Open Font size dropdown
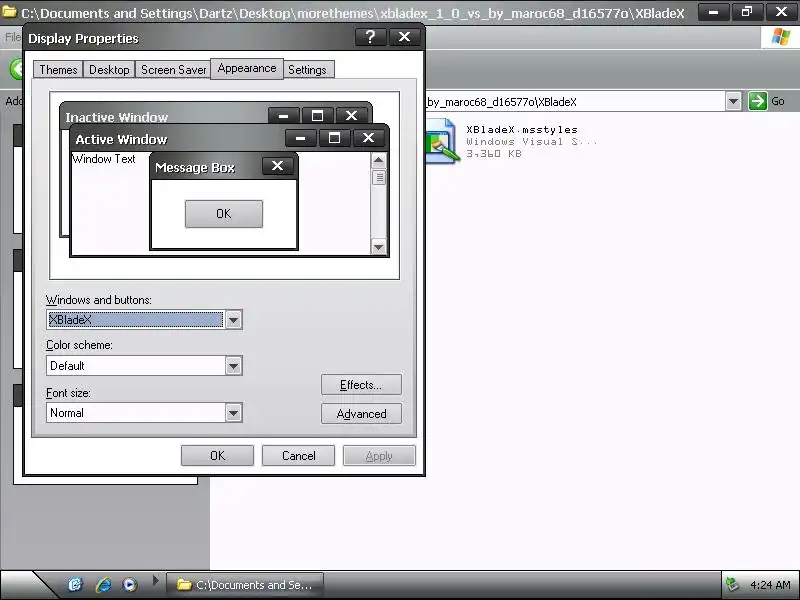The width and height of the screenshot is (800, 600). 233,413
